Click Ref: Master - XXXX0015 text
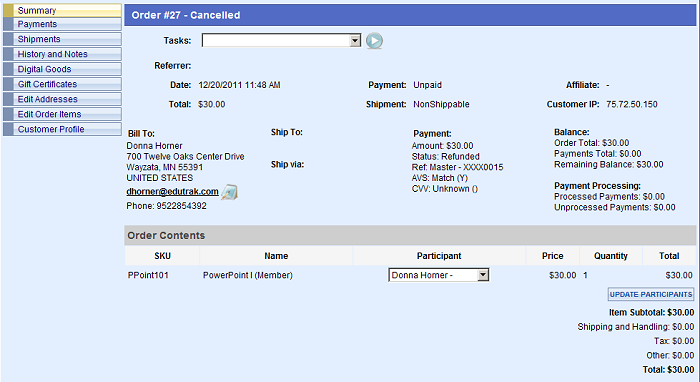The width and height of the screenshot is (700, 382). click(458, 167)
